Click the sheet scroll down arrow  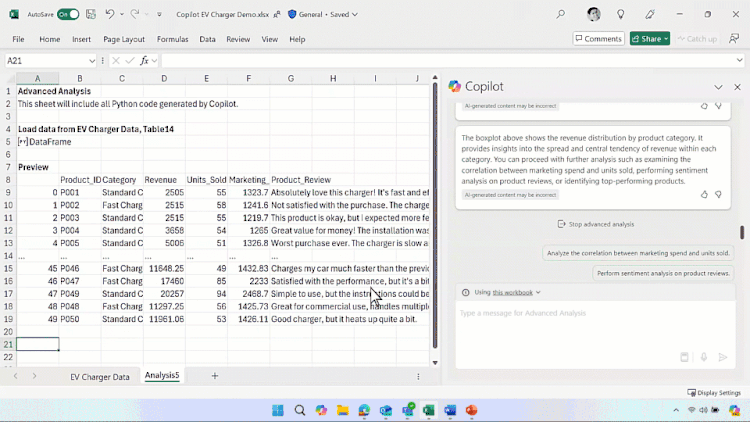435,363
